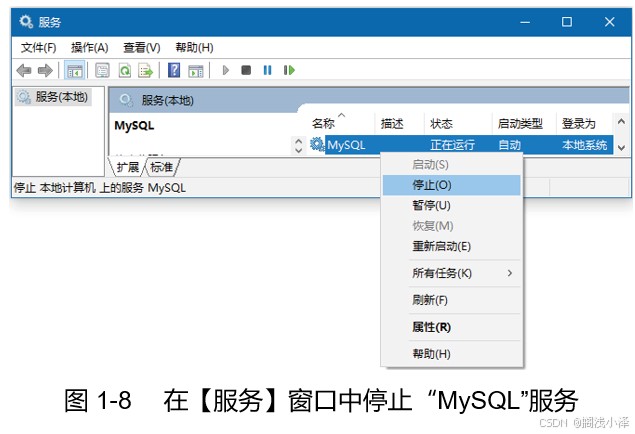This screenshot has height=434, width=635.
Task: Expand 所有任务(K) submenu
Action: tap(452, 273)
